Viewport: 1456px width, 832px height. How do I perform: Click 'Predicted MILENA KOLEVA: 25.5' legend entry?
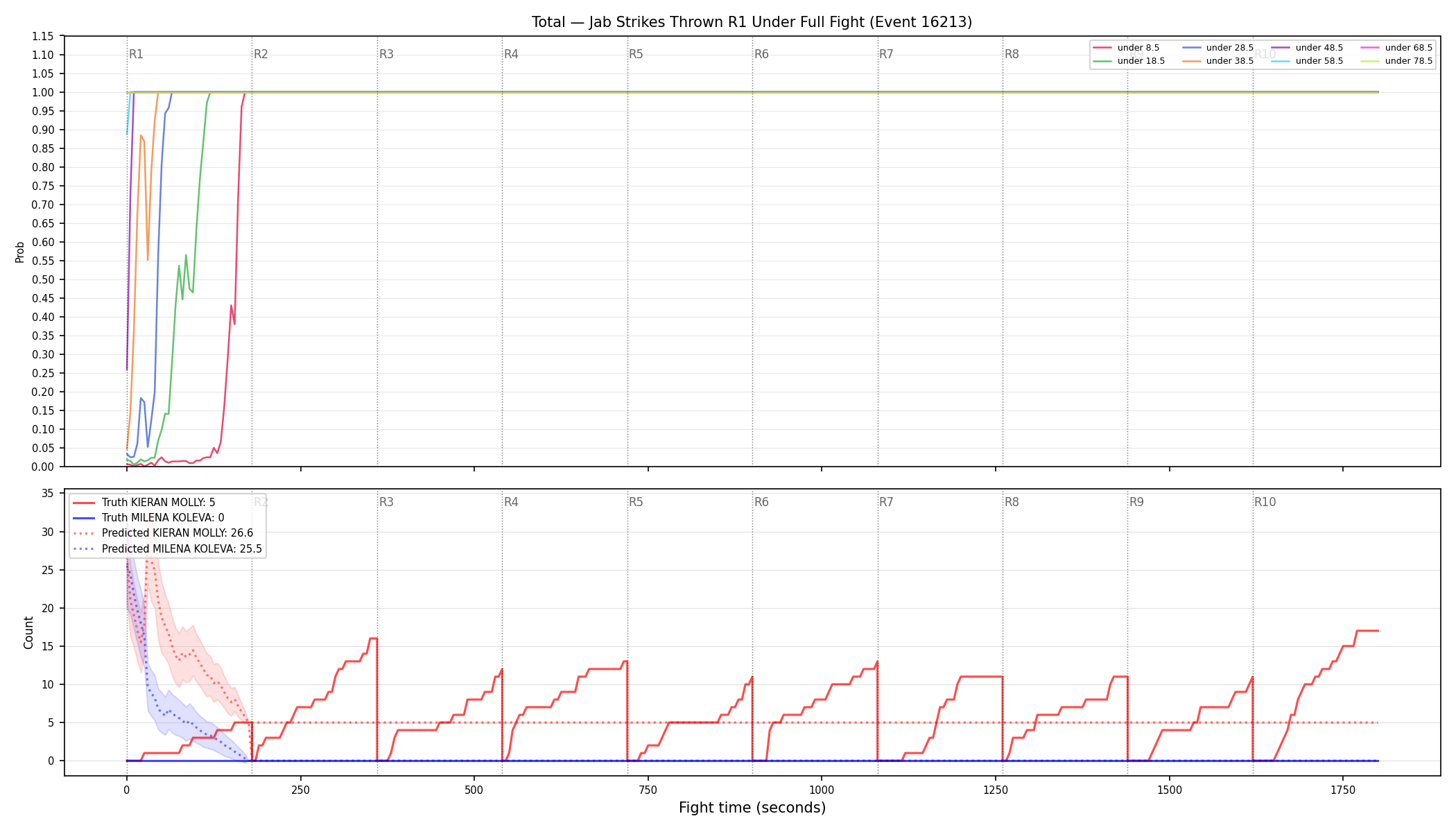click(167, 548)
